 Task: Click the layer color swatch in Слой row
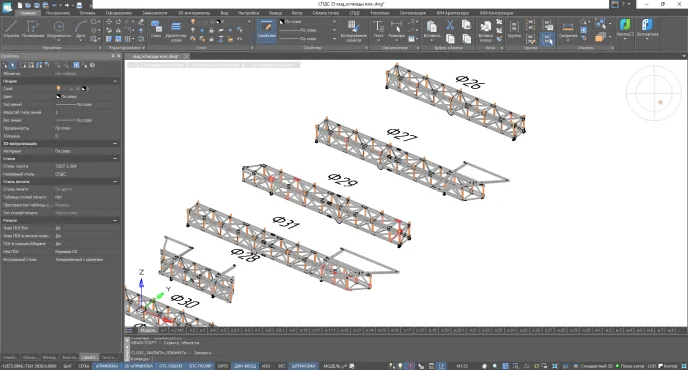click(83, 89)
